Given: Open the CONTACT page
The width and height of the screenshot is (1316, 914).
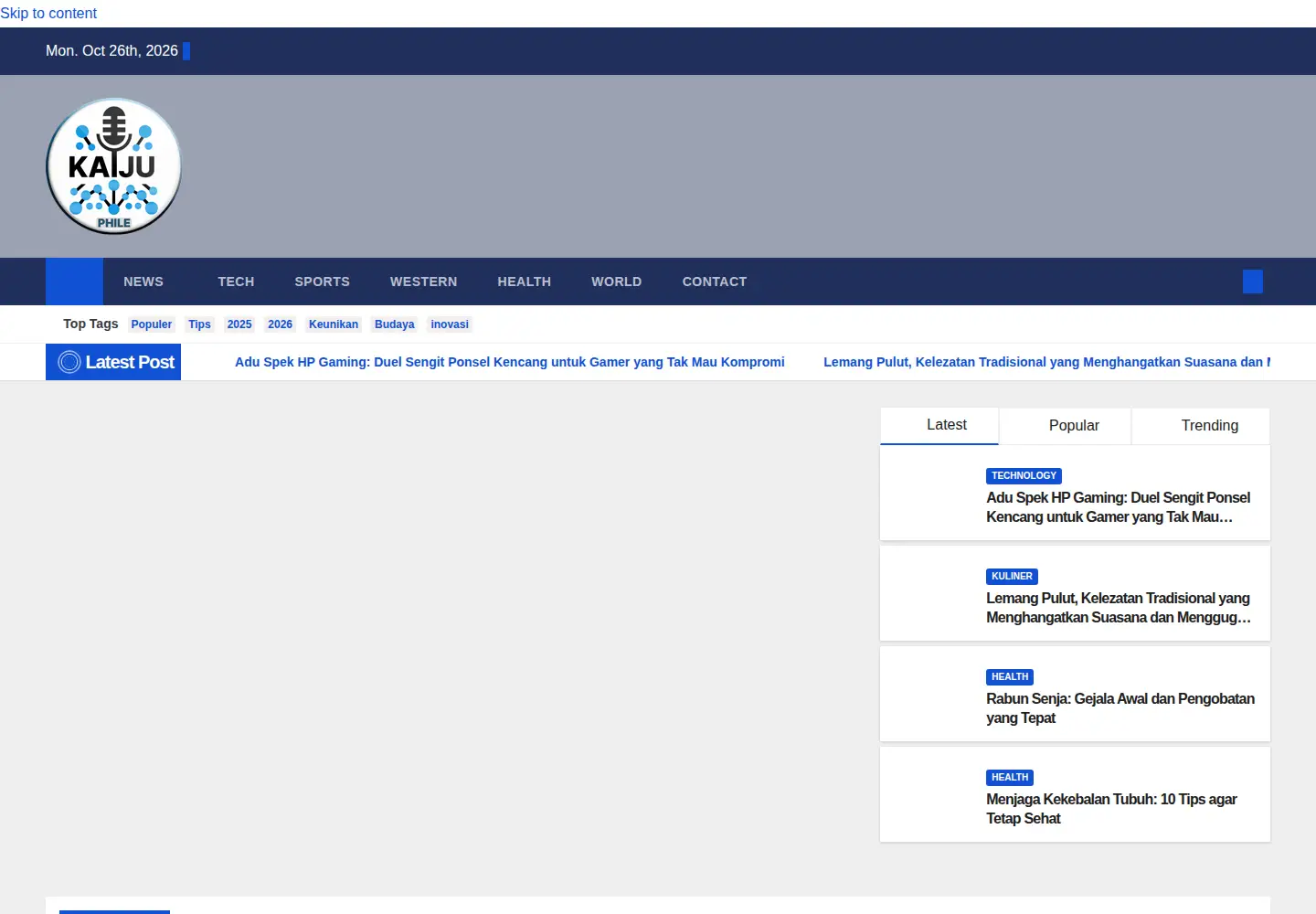Looking at the screenshot, I should pos(715,282).
